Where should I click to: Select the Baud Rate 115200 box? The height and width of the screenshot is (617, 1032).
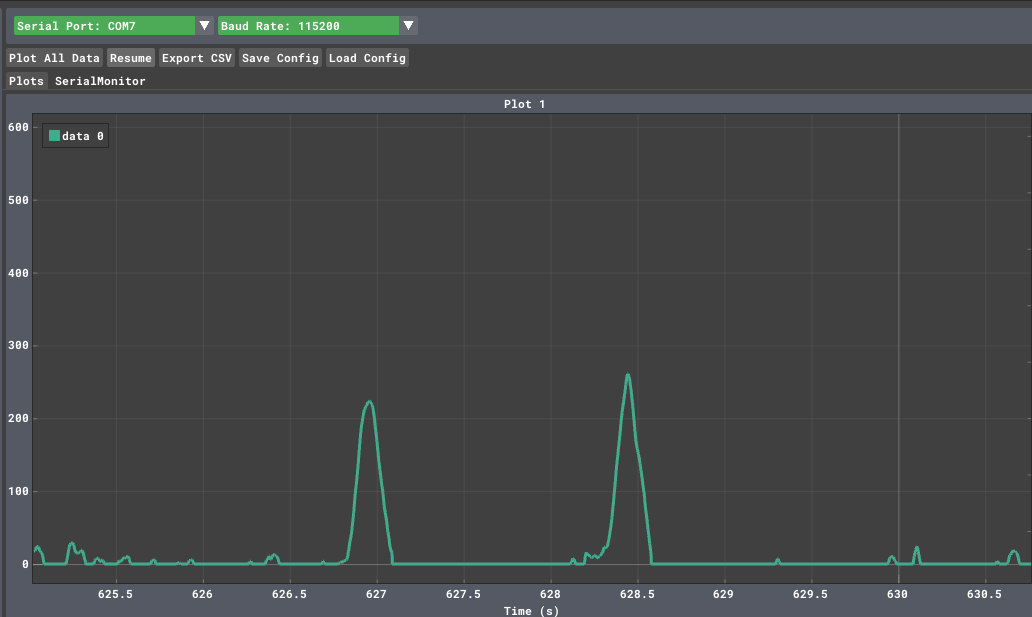308,26
